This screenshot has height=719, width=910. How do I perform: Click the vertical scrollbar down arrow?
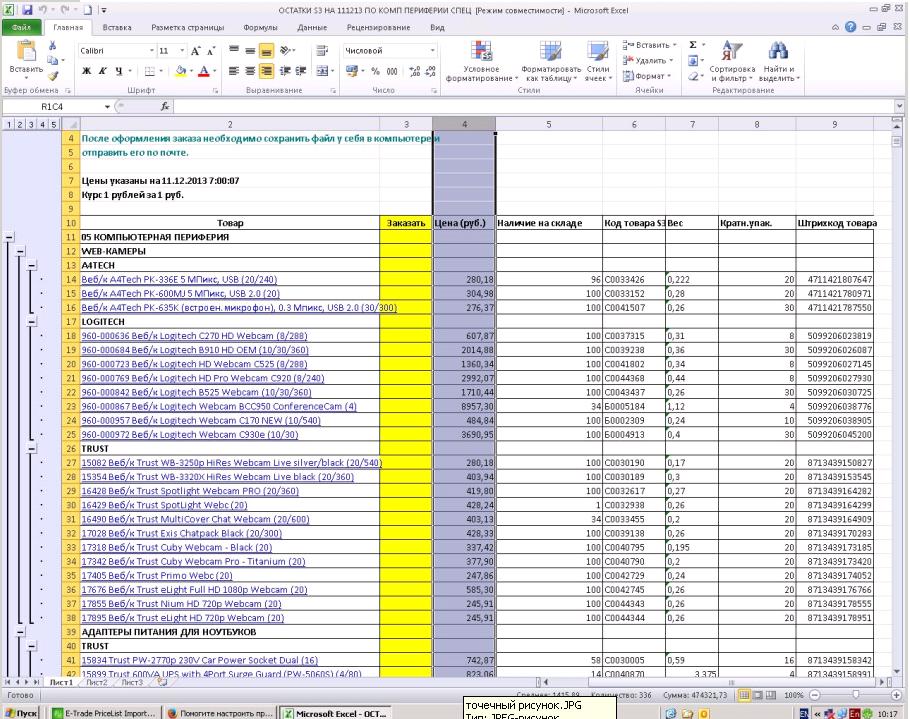898,672
